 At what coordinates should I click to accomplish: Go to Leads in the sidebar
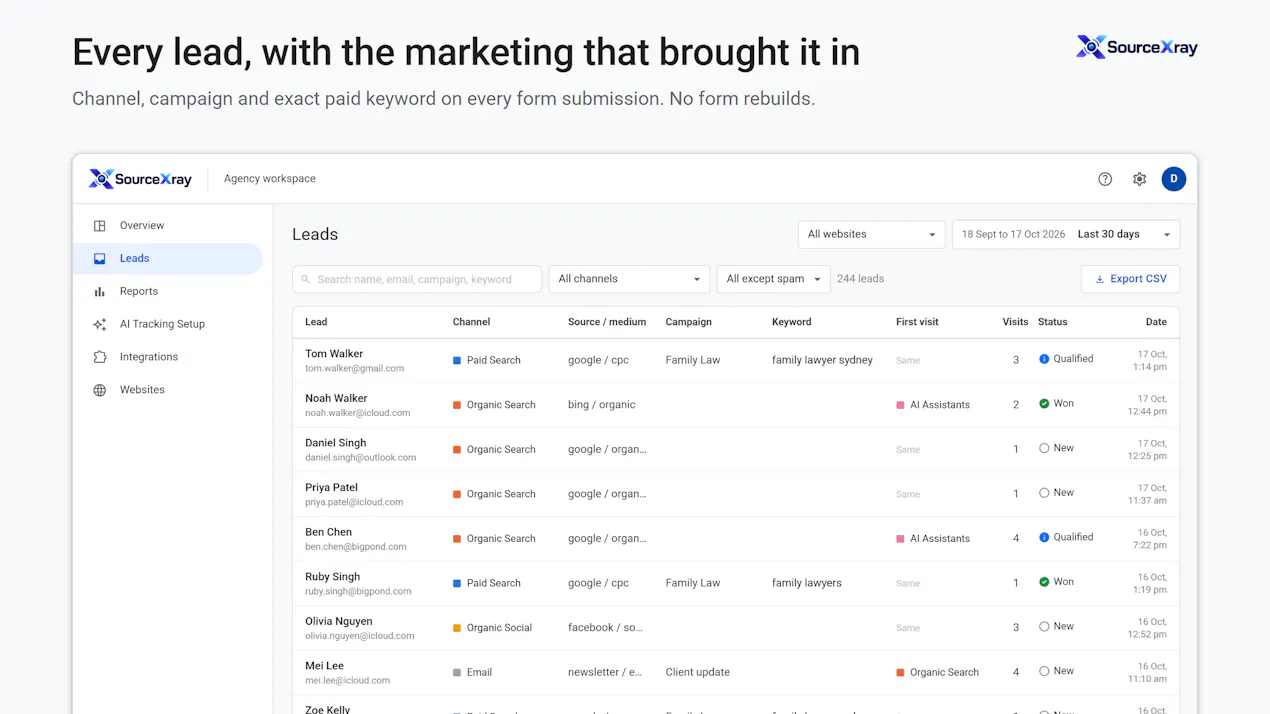[x=168, y=258]
